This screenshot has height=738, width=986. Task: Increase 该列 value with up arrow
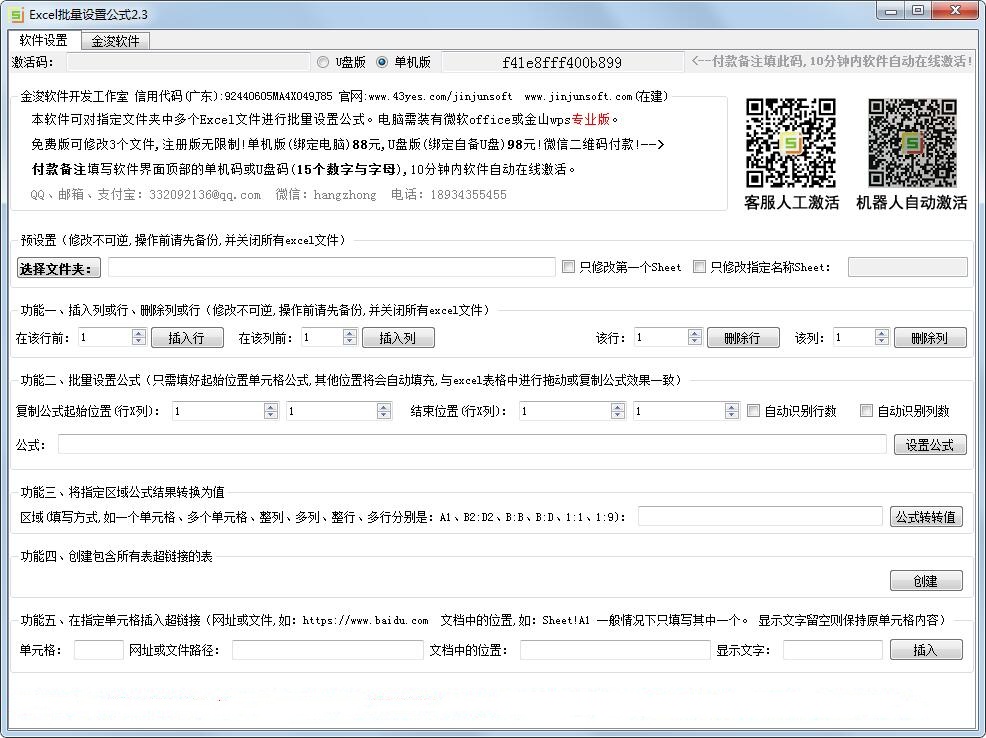click(882, 333)
